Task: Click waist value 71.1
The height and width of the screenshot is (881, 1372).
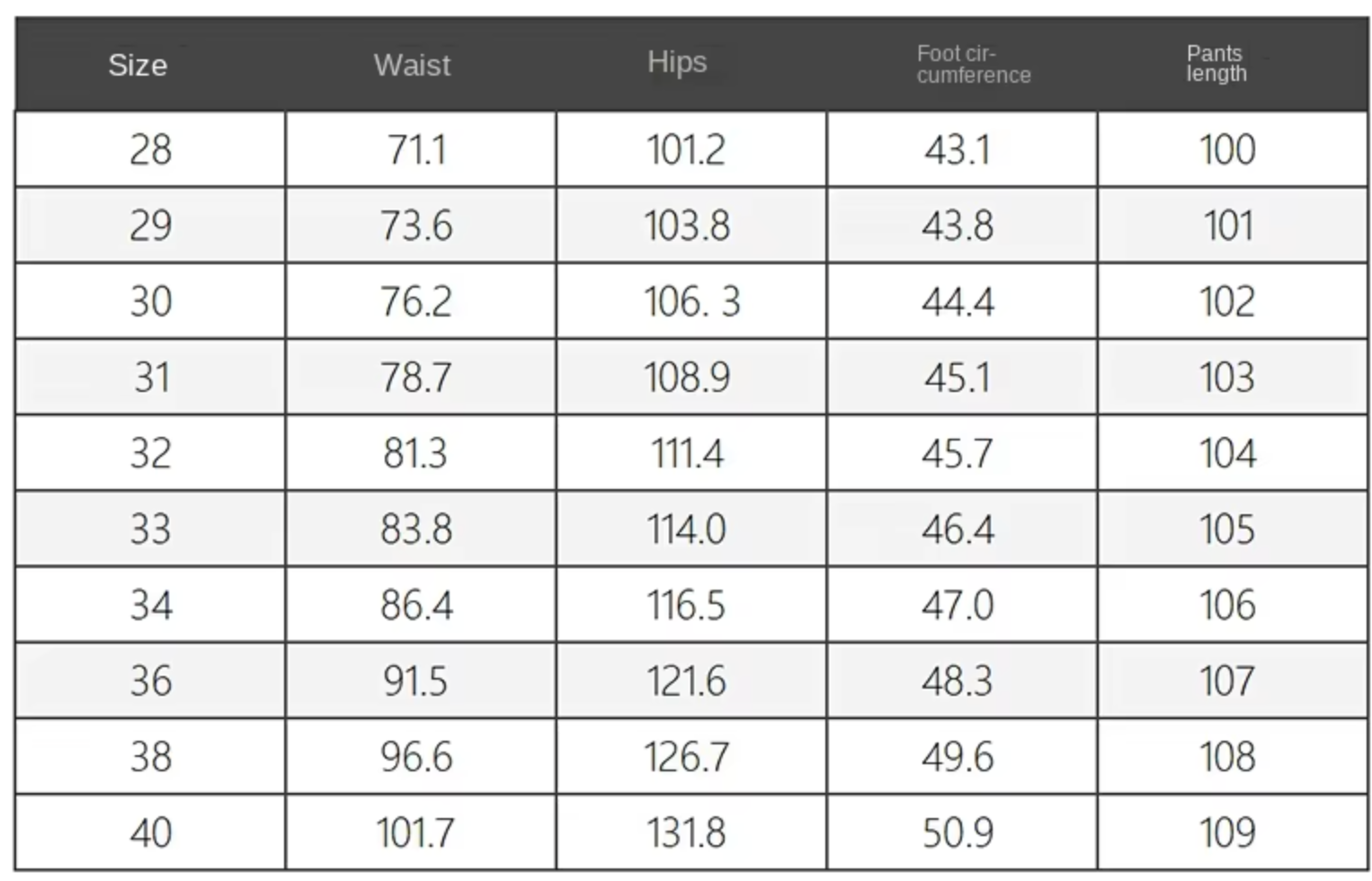Action: [416, 149]
